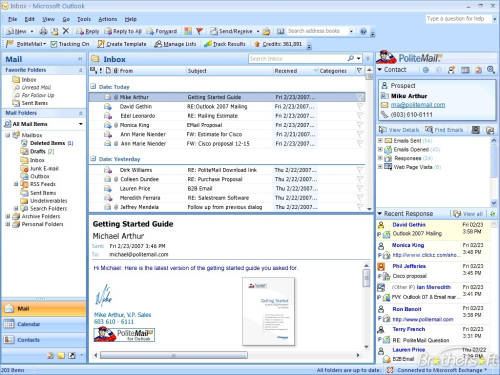Image resolution: width=500 pixels, height=375 pixels.
Task: Open the Go menu
Action: pyautogui.click(x=66, y=19)
